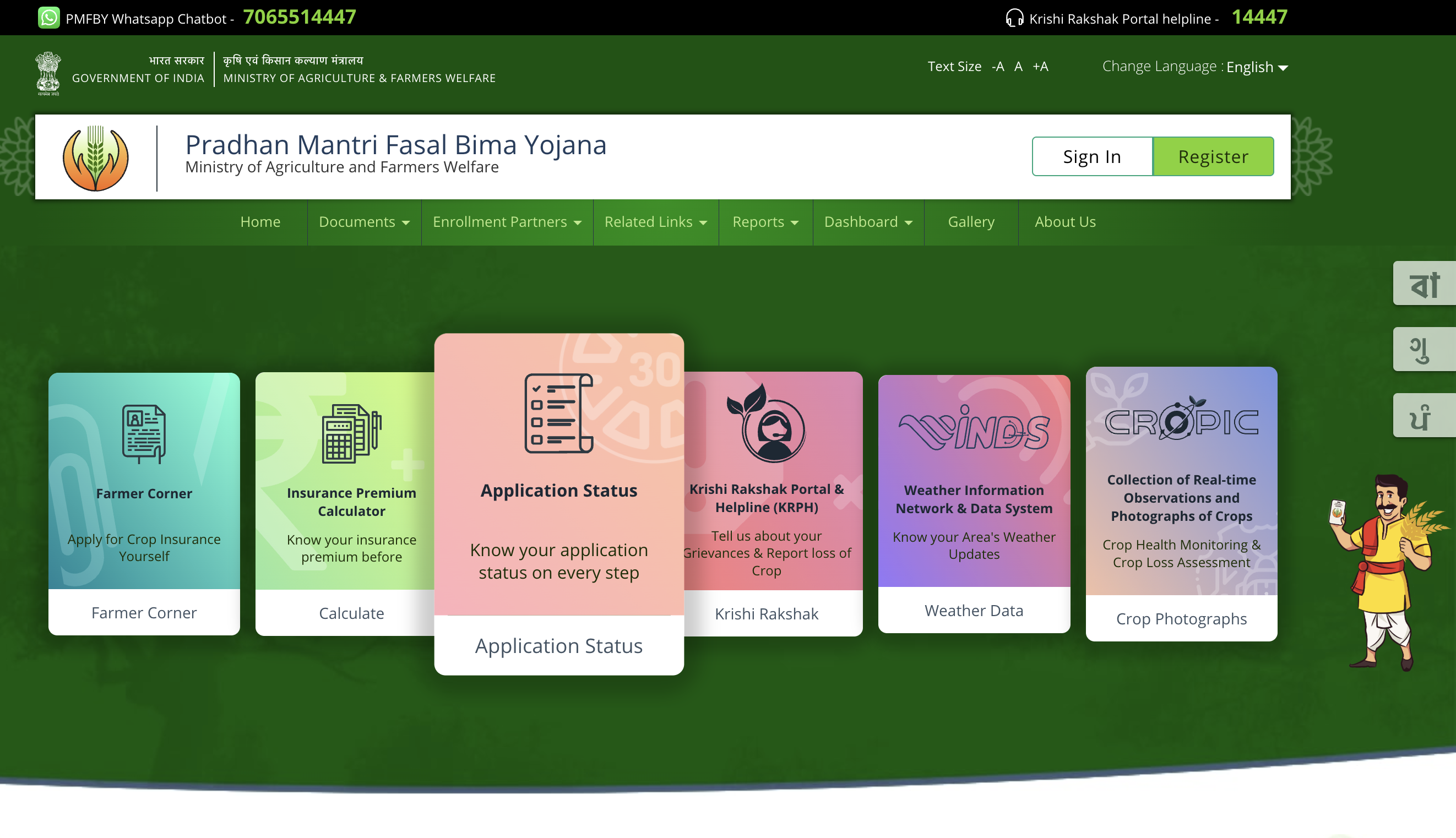1456x838 pixels.
Task: Expand the Documents menu
Action: [x=365, y=222]
